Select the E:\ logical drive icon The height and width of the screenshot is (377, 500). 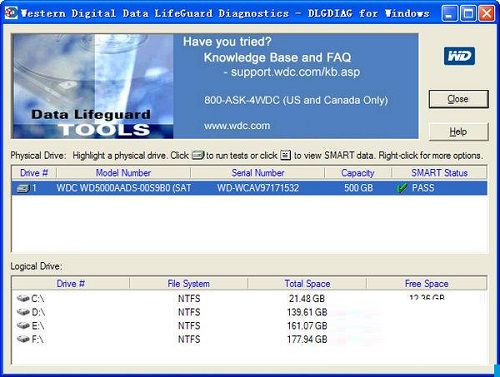coord(23,325)
